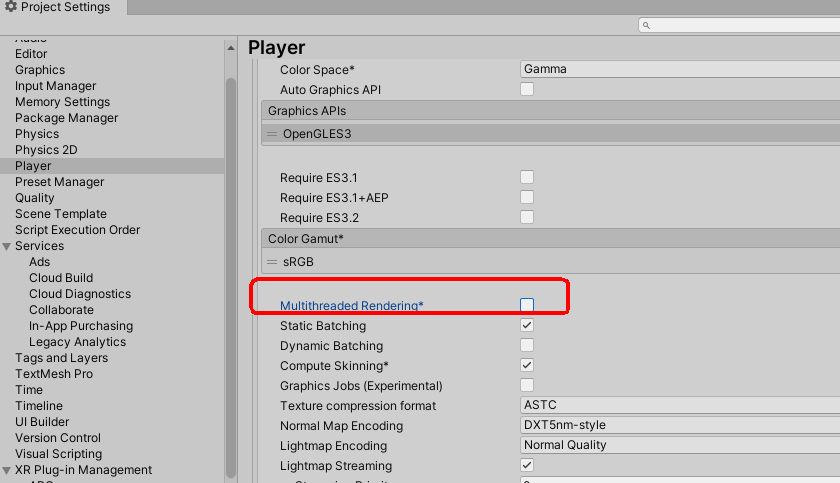Enable the Multithreaded Rendering checkbox
The height and width of the screenshot is (483, 840).
pos(527,305)
